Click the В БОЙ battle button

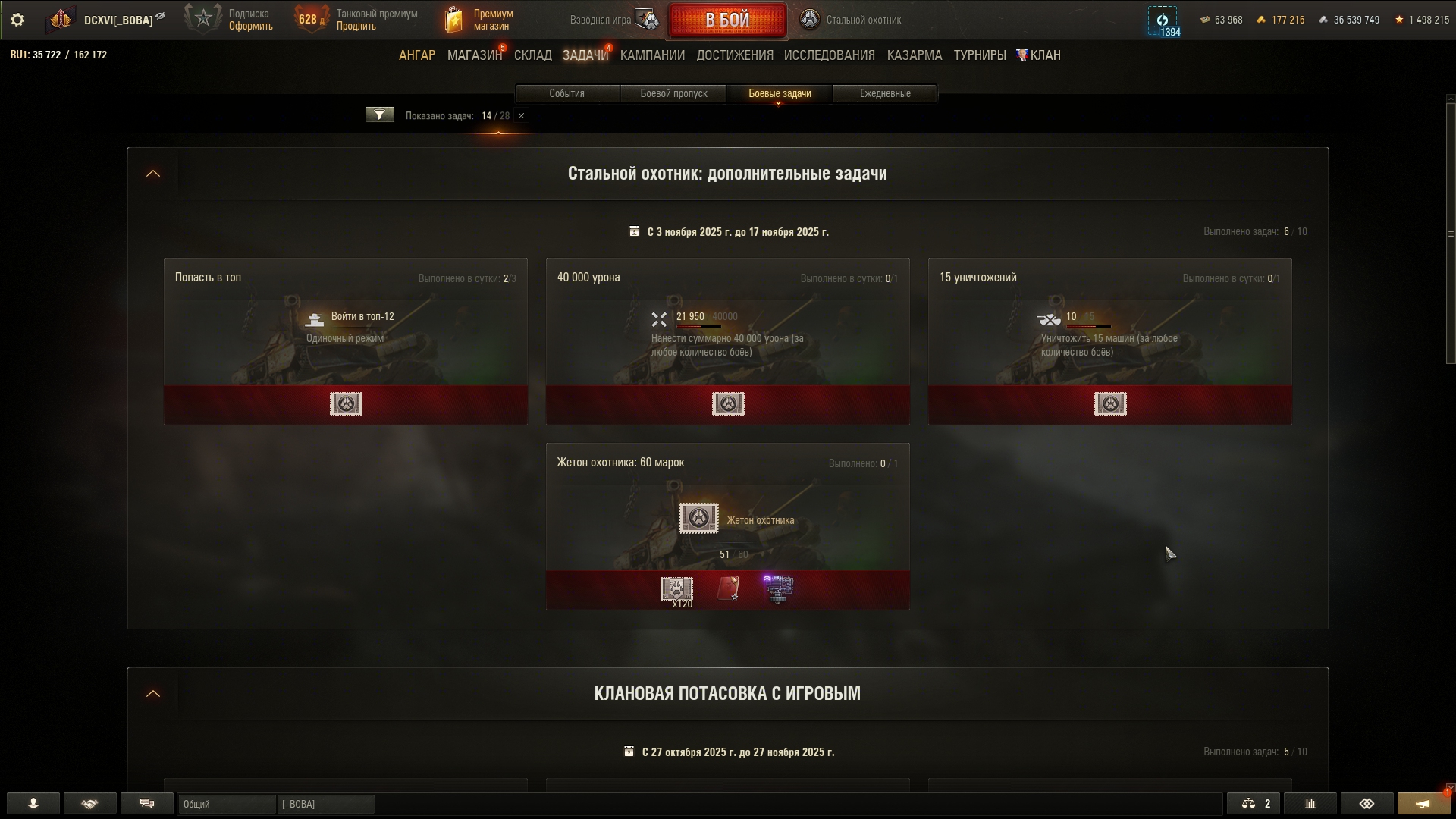tap(727, 20)
